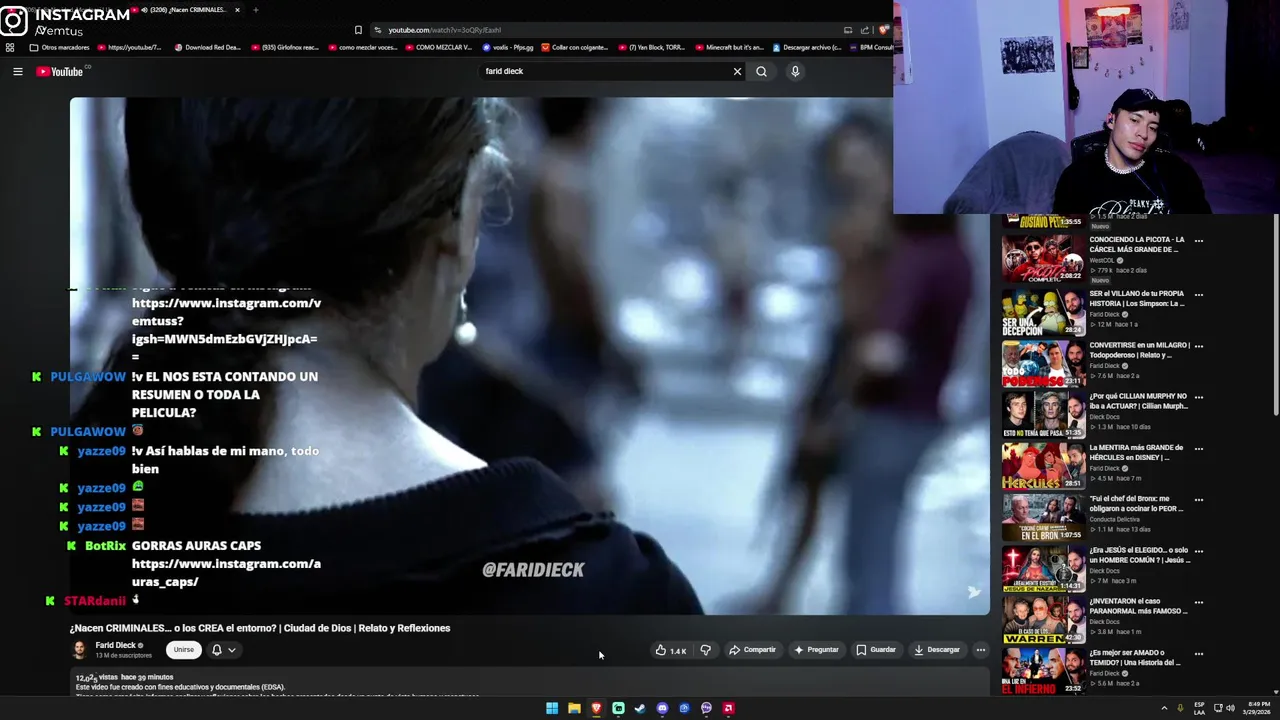1280x720 pixels.
Task: Open options menu for 'HÉRCULES' video
Action: tap(1198, 448)
